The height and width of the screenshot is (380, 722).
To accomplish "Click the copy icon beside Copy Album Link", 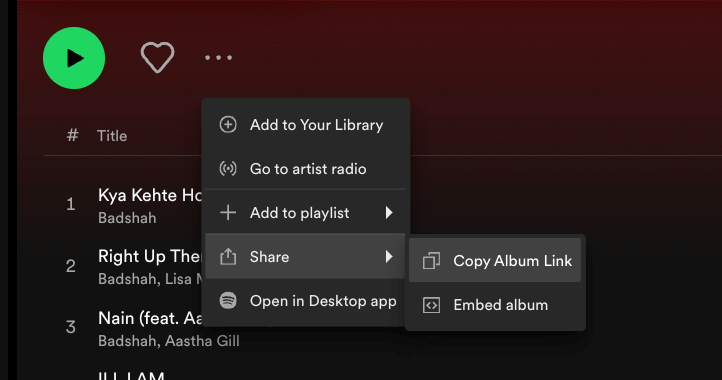I will click(x=431, y=261).
